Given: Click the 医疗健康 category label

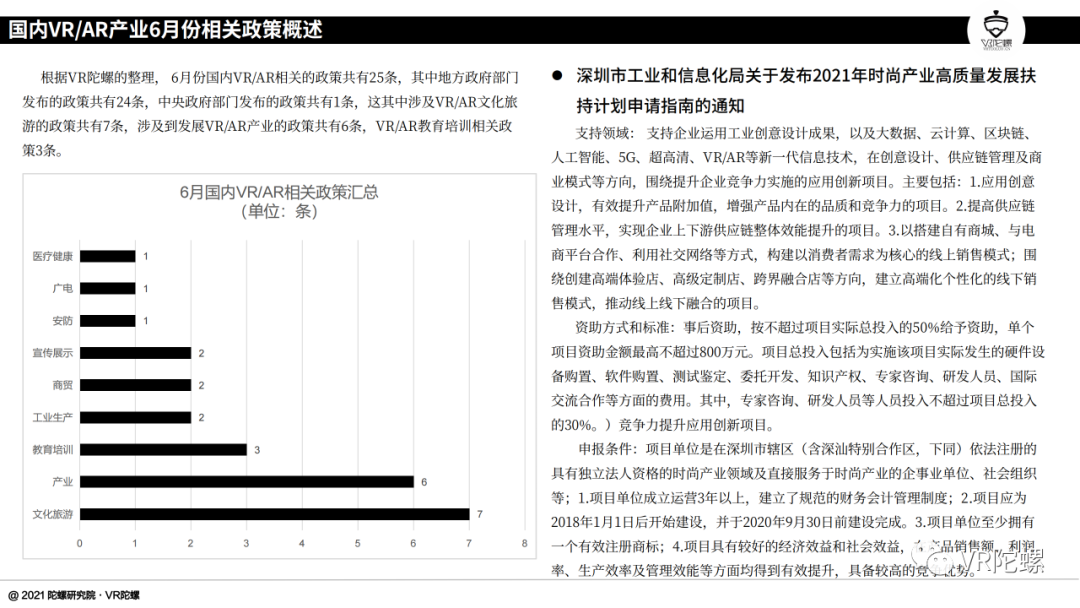Looking at the screenshot, I should (52, 256).
